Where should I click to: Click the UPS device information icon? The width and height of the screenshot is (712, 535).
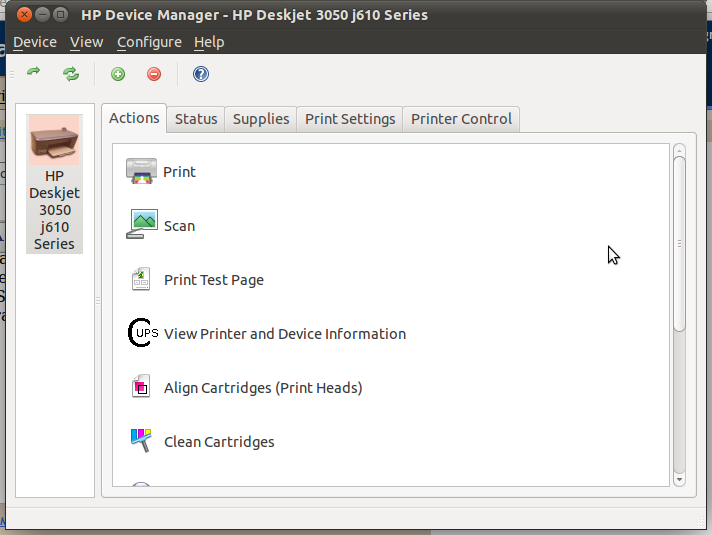(143, 332)
